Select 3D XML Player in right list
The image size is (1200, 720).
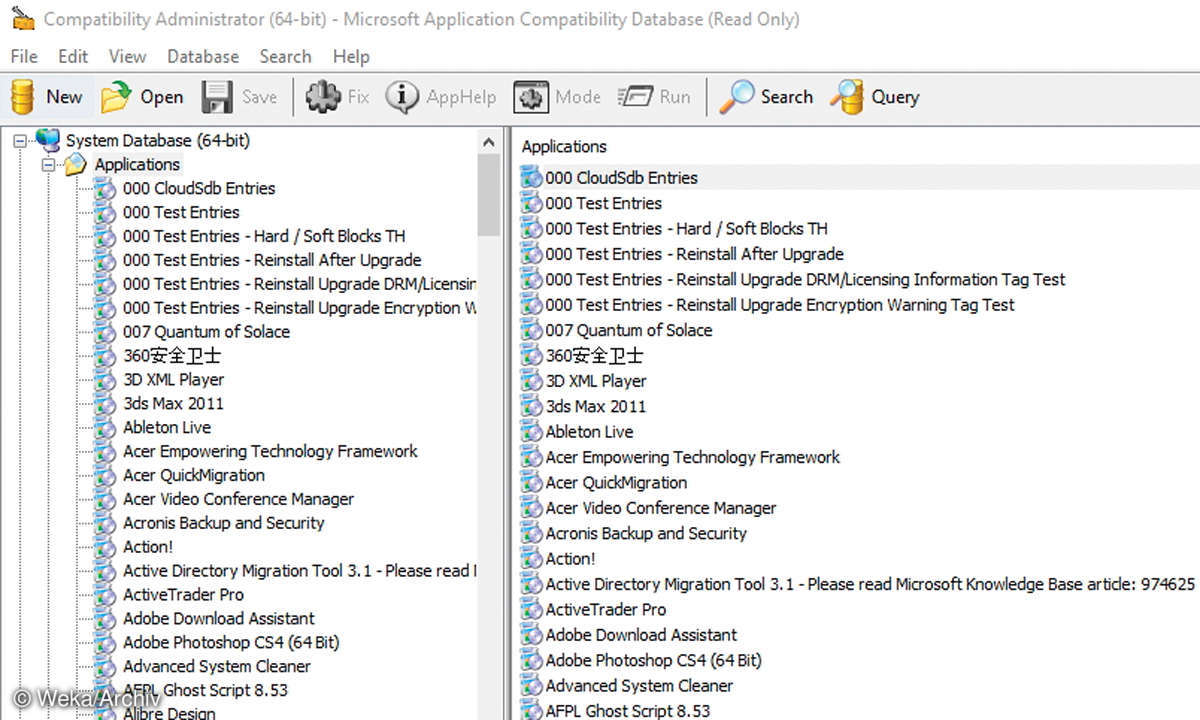[596, 381]
